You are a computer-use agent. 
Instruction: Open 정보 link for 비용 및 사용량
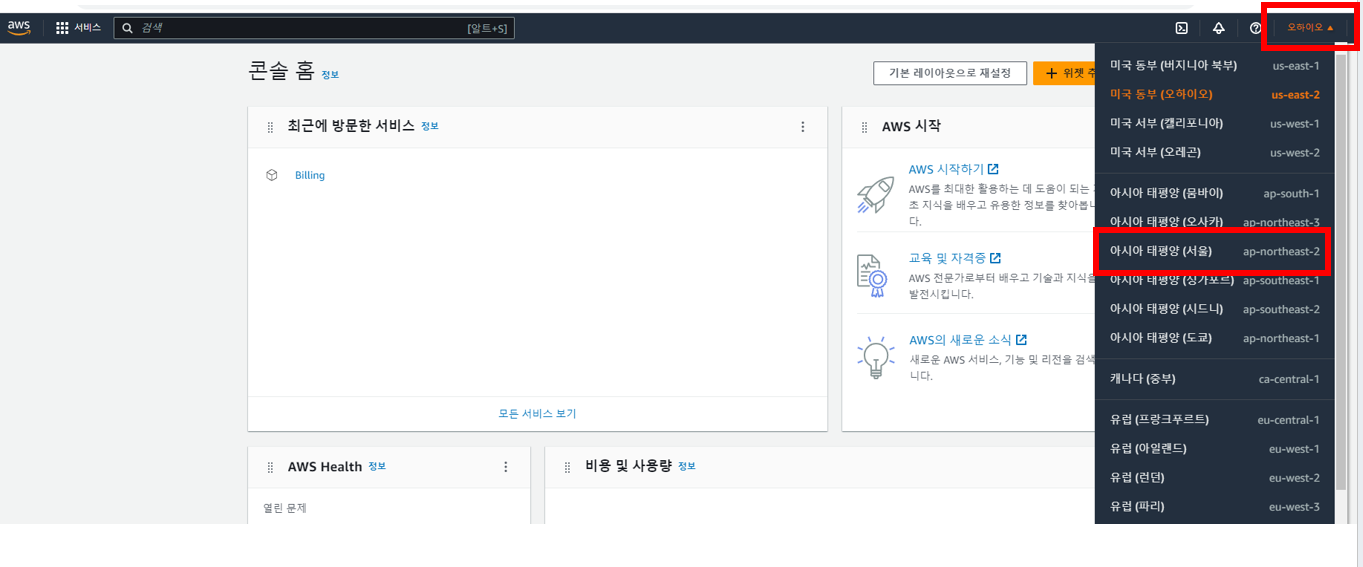point(687,466)
